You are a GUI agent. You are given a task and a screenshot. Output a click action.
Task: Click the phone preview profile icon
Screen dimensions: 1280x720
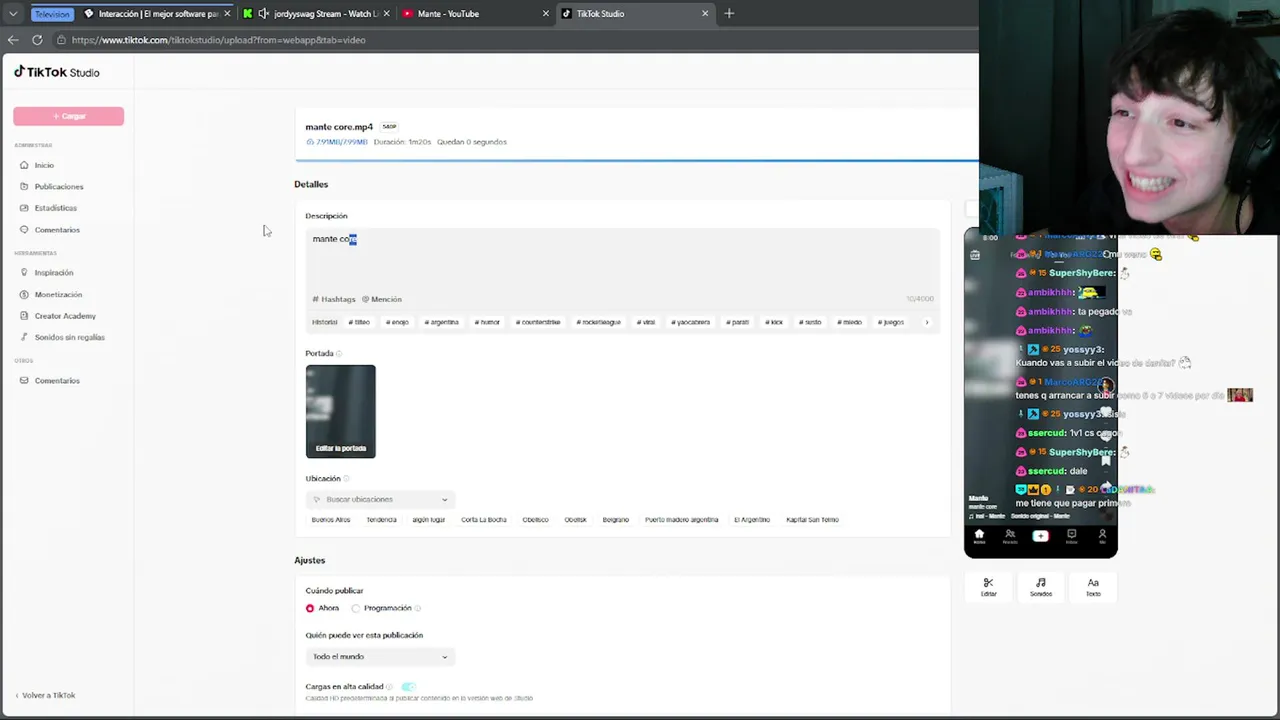[x=1102, y=536]
